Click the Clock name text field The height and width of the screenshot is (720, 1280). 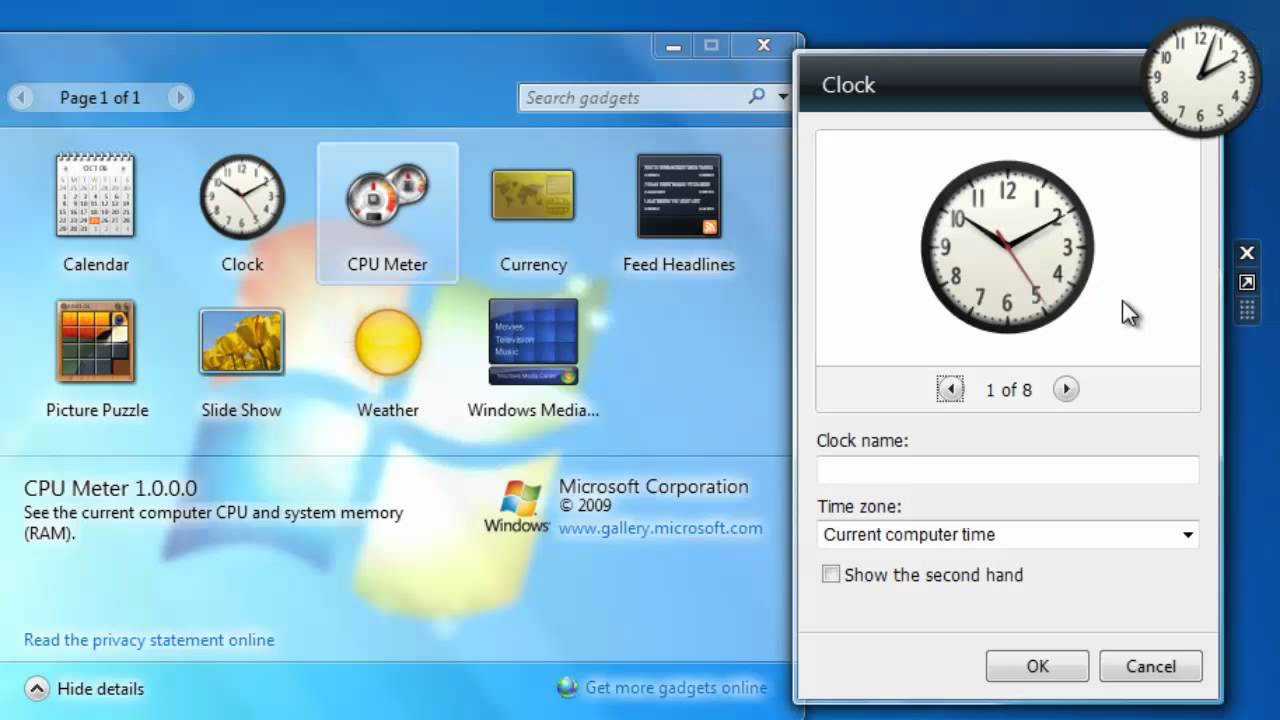click(1008, 470)
